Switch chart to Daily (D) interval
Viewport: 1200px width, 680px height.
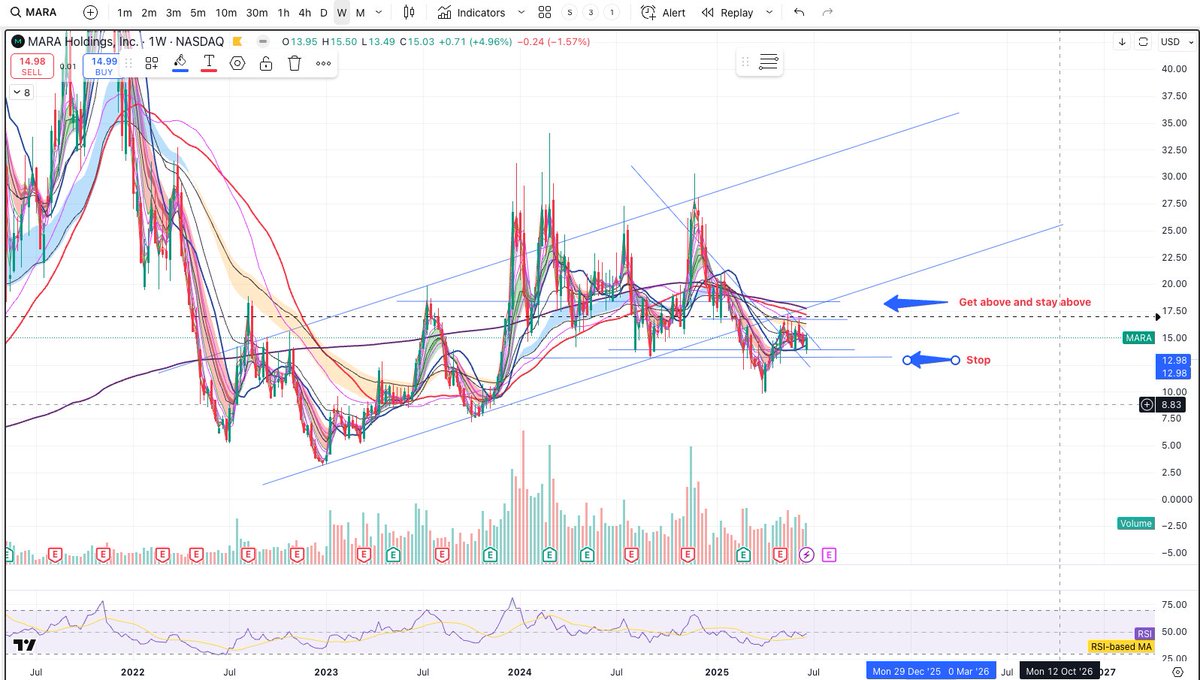click(x=323, y=13)
